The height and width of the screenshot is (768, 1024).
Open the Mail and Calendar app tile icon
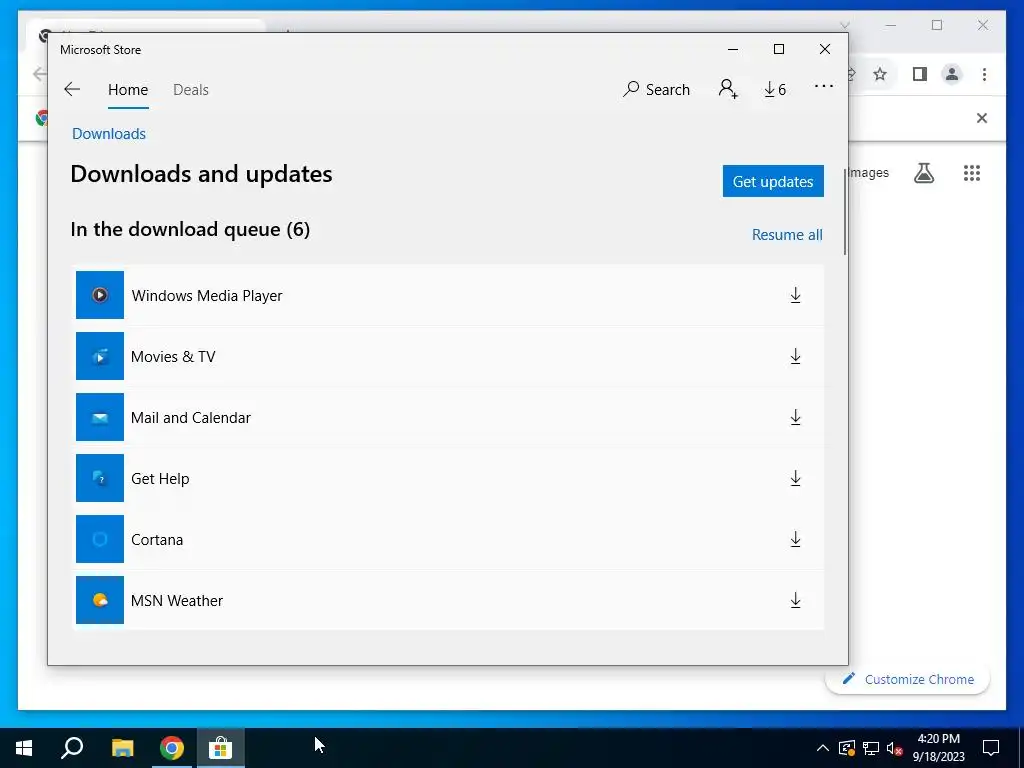[x=100, y=417]
